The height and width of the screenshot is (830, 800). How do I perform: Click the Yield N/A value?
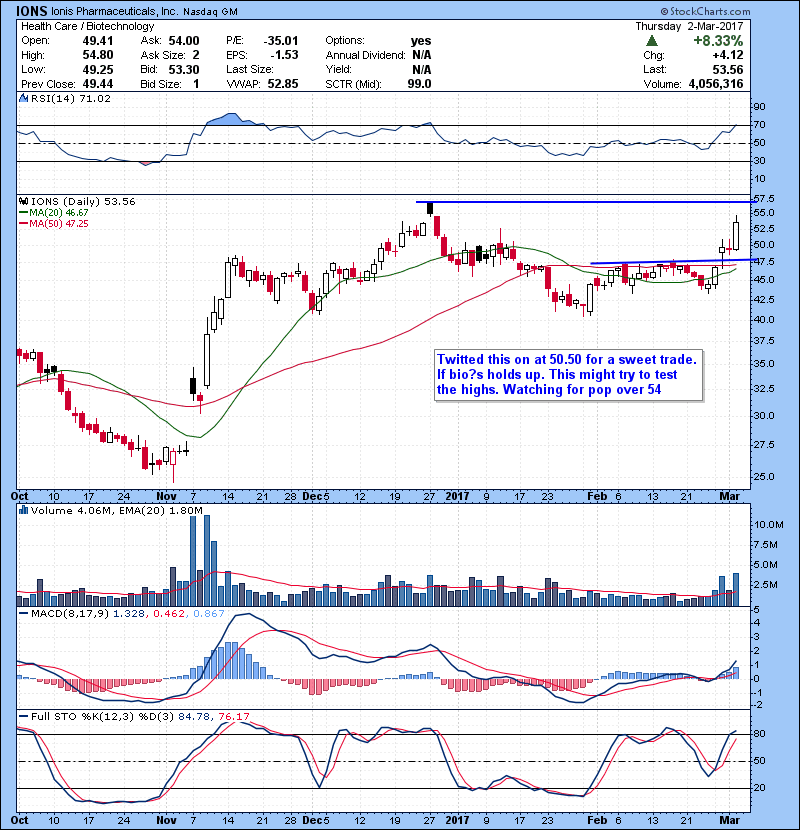coord(421,69)
